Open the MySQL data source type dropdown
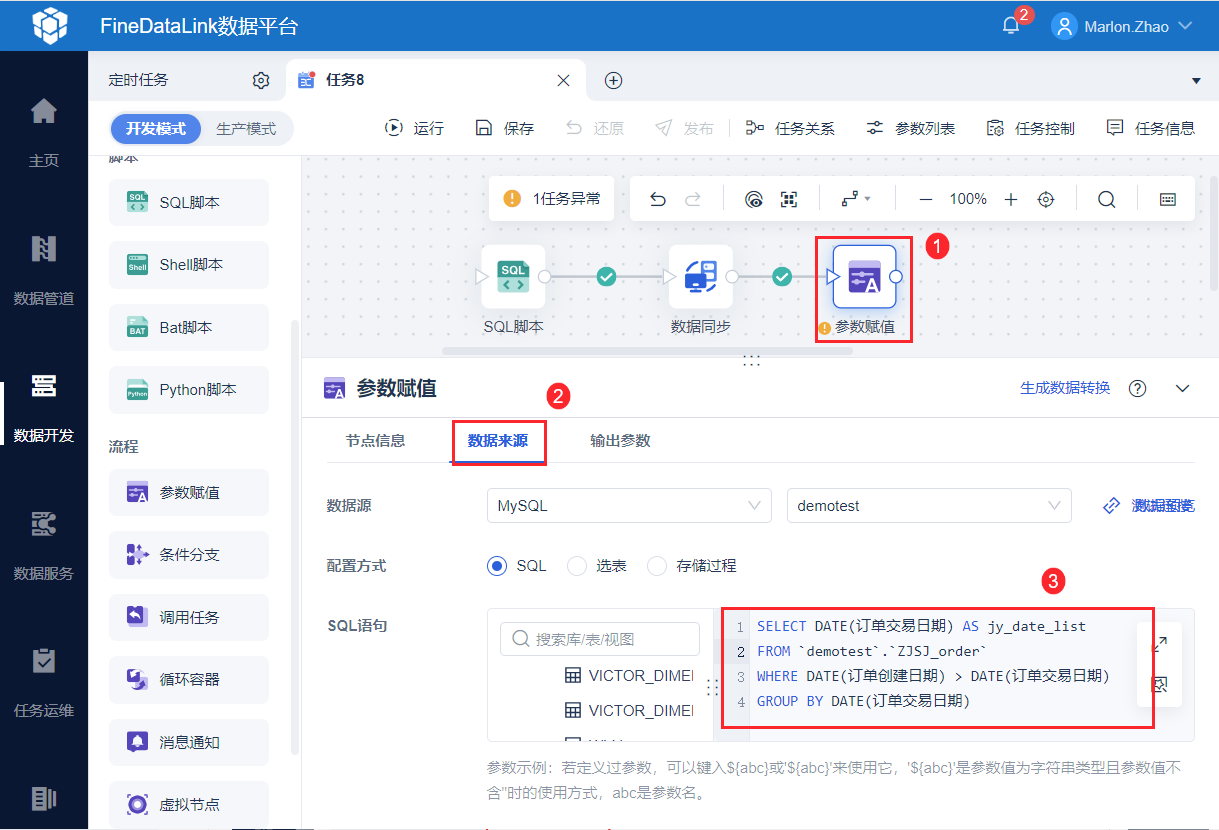The image size is (1219, 830). pyautogui.click(x=629, y=506)
